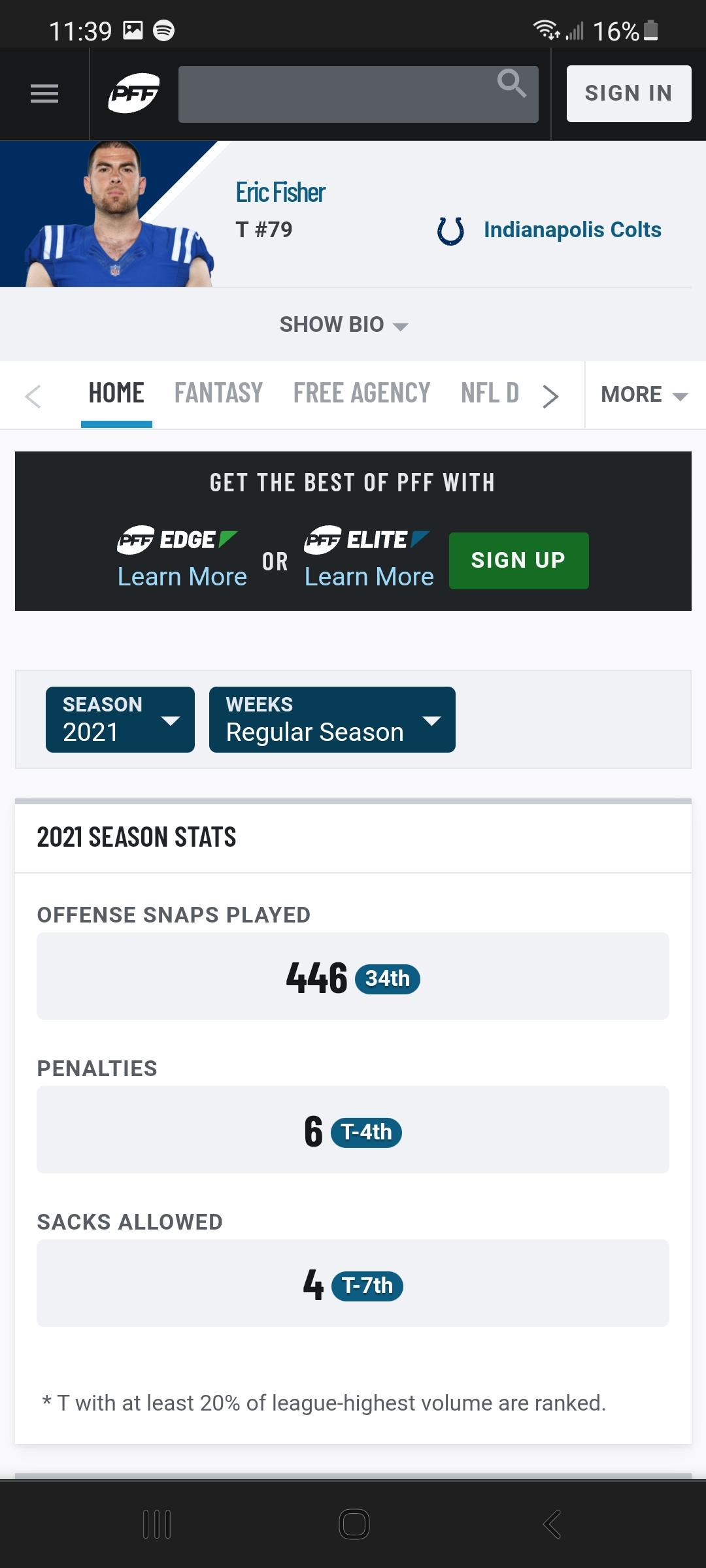Open PFF Edge Learn More link
Viewport: 706px width, 1568px height.
coord(182,576)
